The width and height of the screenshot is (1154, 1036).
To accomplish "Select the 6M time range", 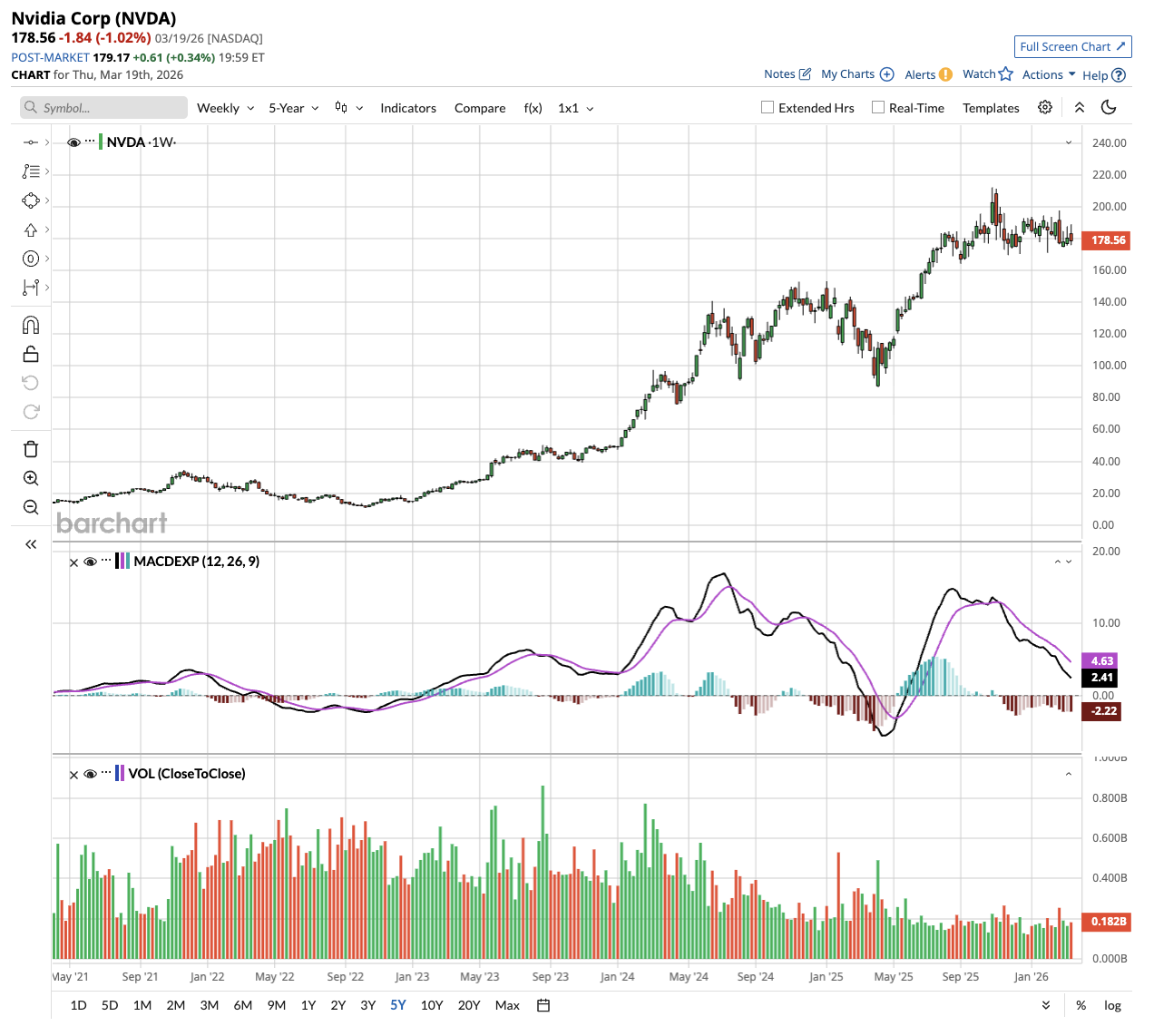I will pyautogui.click(x=243, y=1005).
